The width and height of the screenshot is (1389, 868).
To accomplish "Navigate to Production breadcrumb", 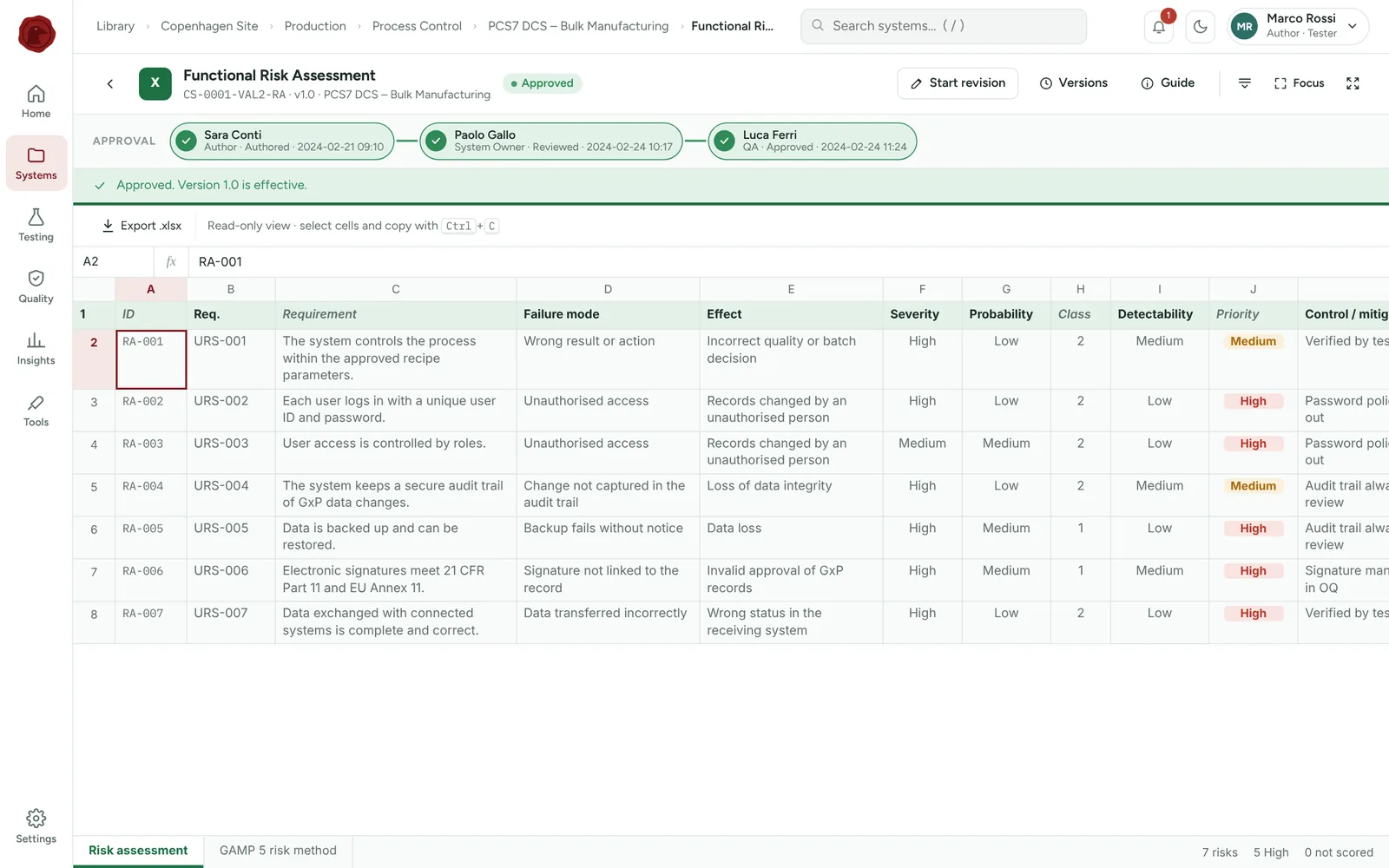I will click(315, 26).
